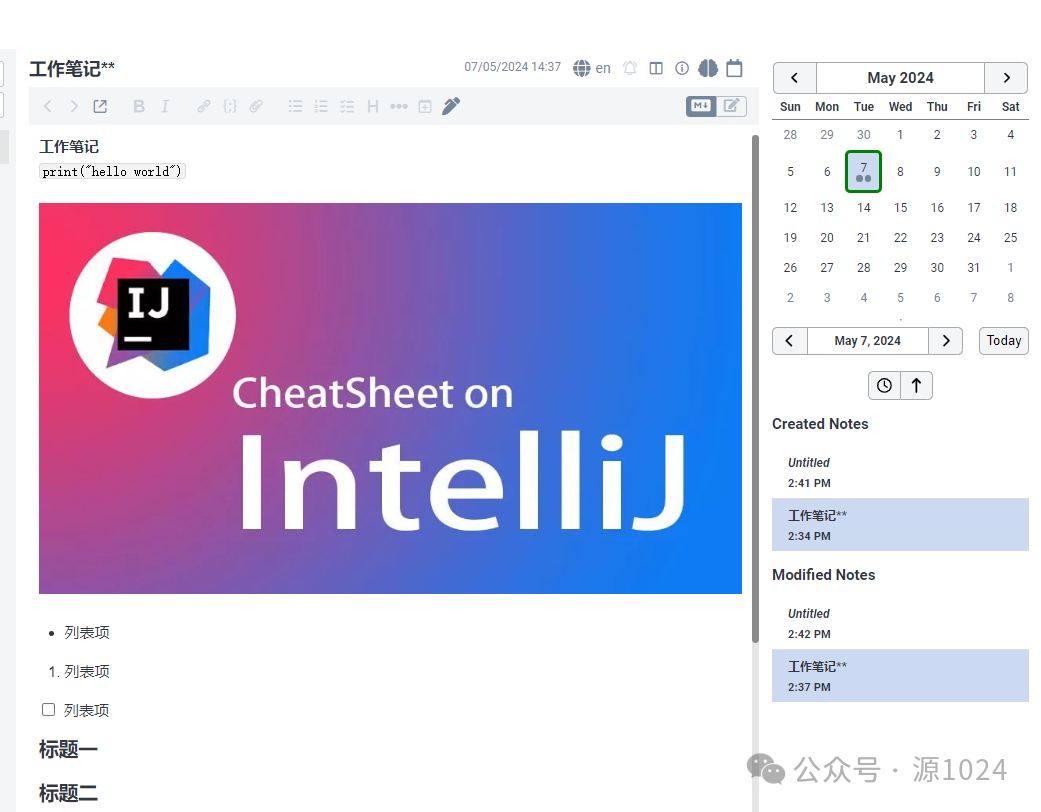Click the 'May 2024' month header
Image resolution: width=1041 pixels, height=812 pixels.
[900, 78]
